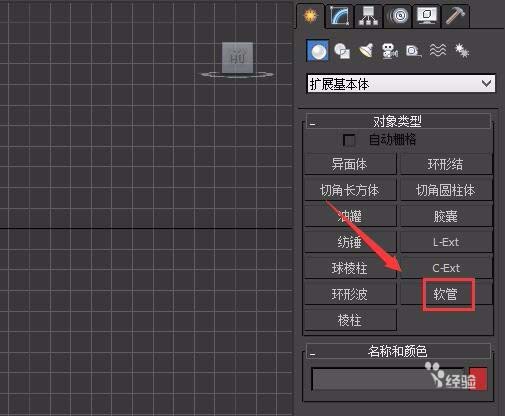The height and width of the screenshot is (416, 505).
Task: Click the 切角长方体 button
Action: [x=350, y=190]
